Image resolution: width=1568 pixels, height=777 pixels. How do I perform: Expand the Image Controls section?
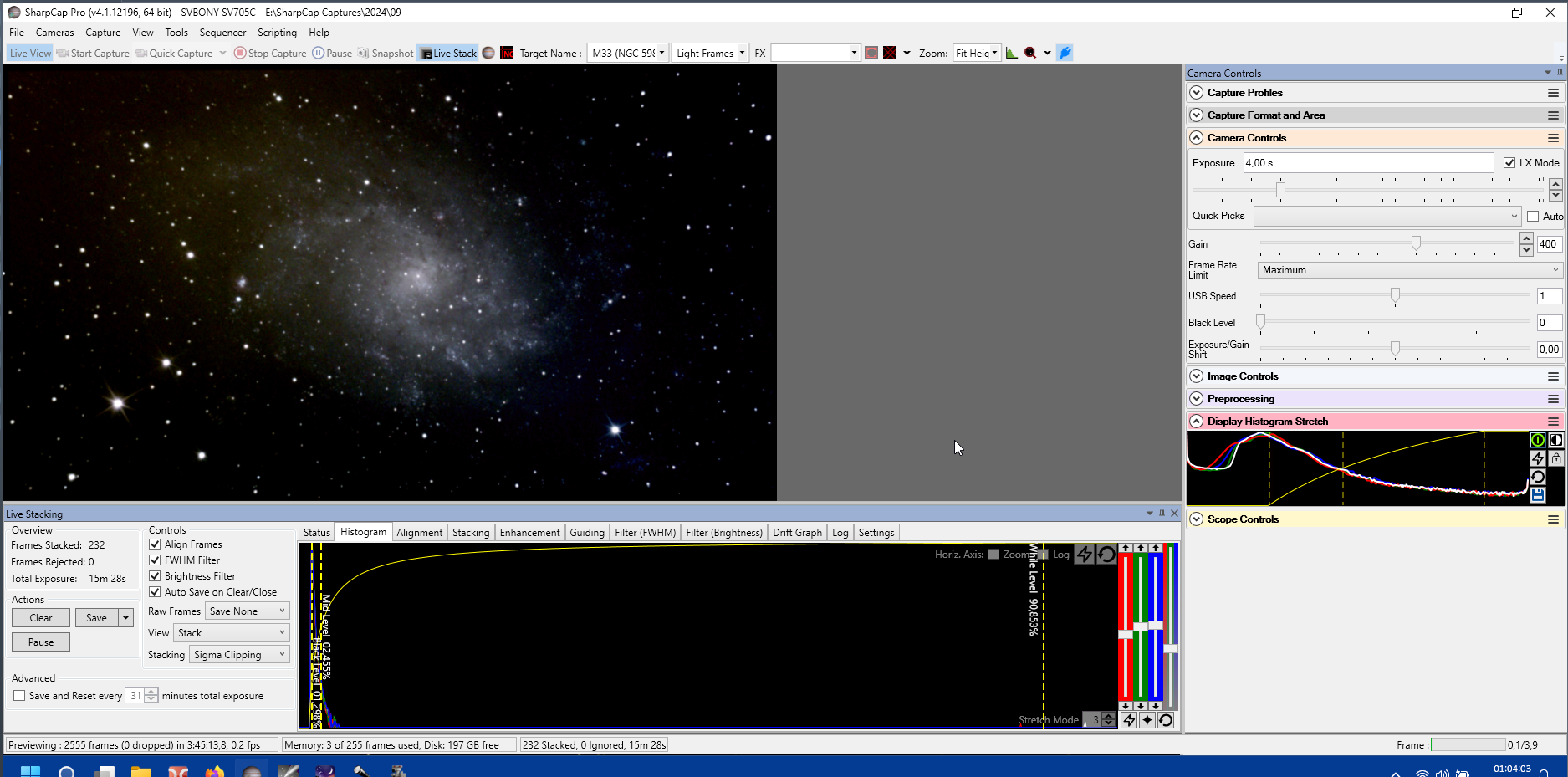click(x=1197, y=376)
